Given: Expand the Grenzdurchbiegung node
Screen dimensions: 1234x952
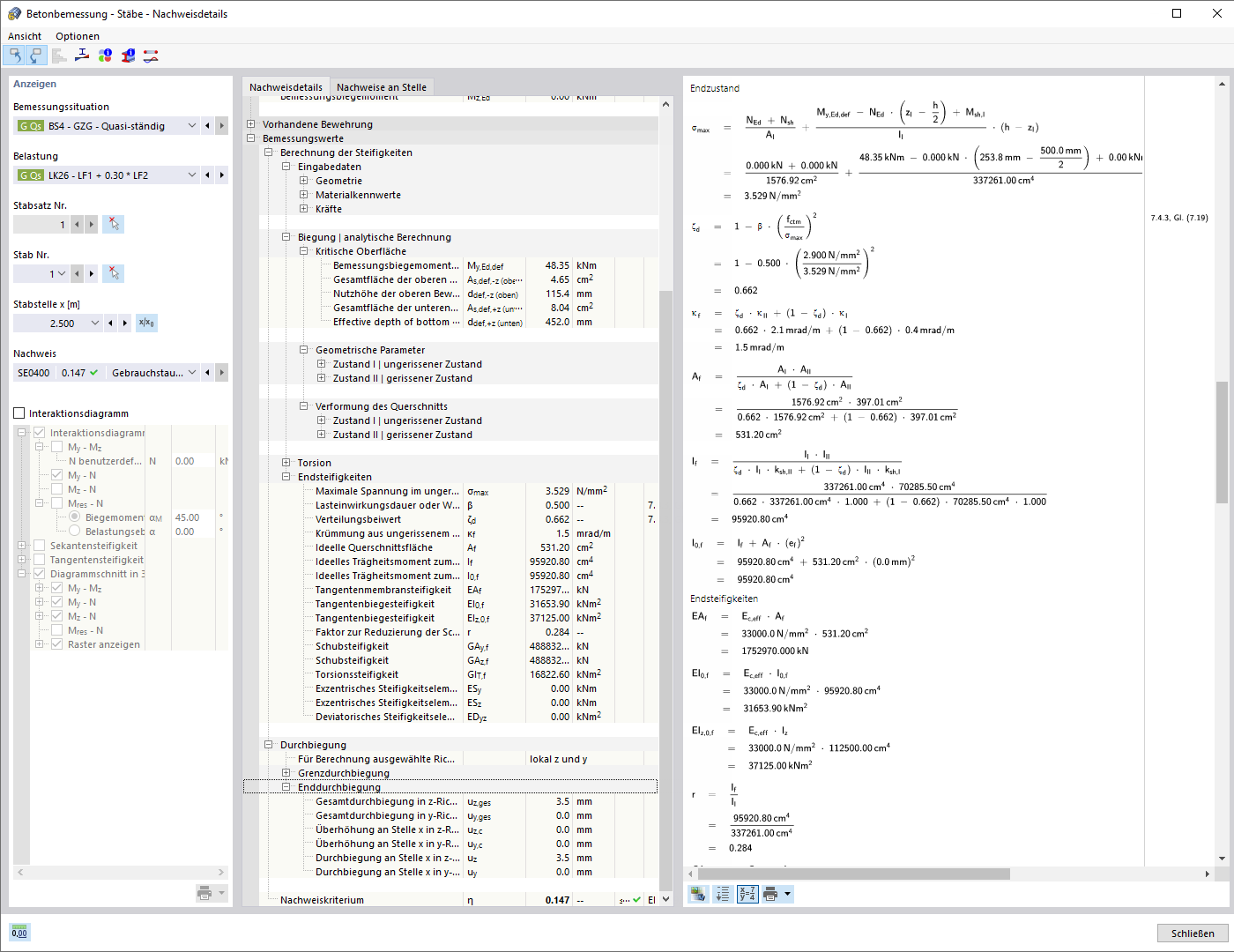Looking at the screenshot, I should pyautogui.click(x=286, y=773).
